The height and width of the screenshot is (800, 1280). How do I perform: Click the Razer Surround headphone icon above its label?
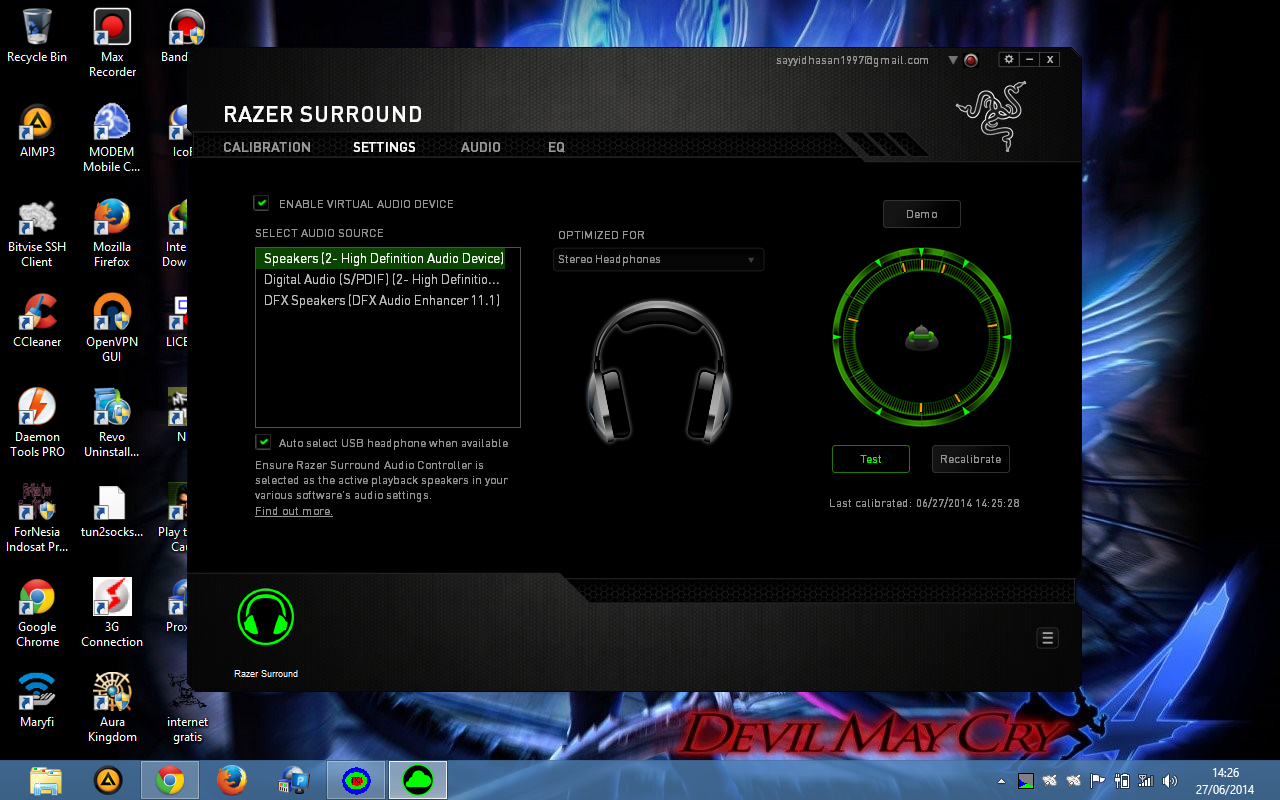coord(265,616)
